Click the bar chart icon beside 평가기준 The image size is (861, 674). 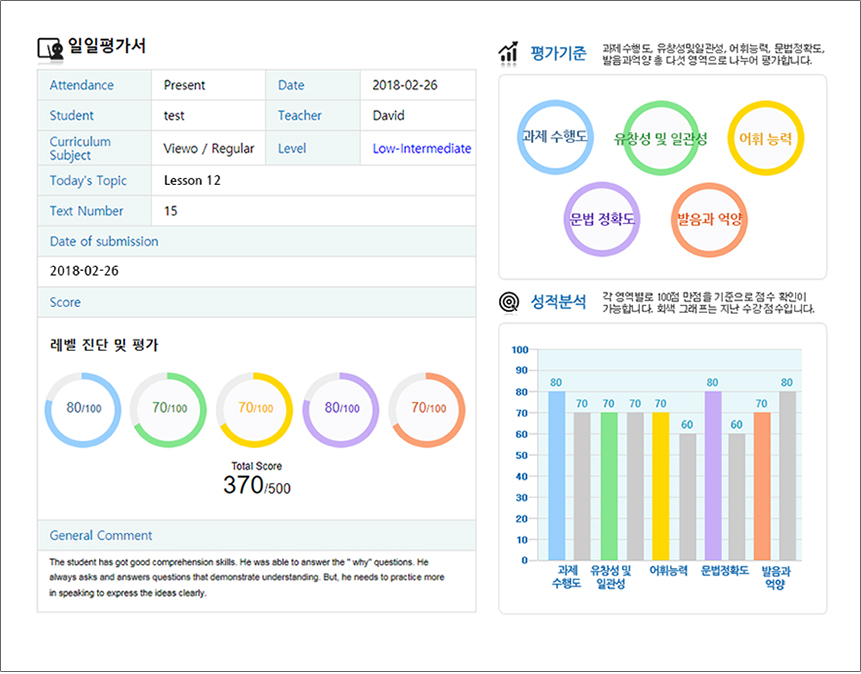click(508, 52)
